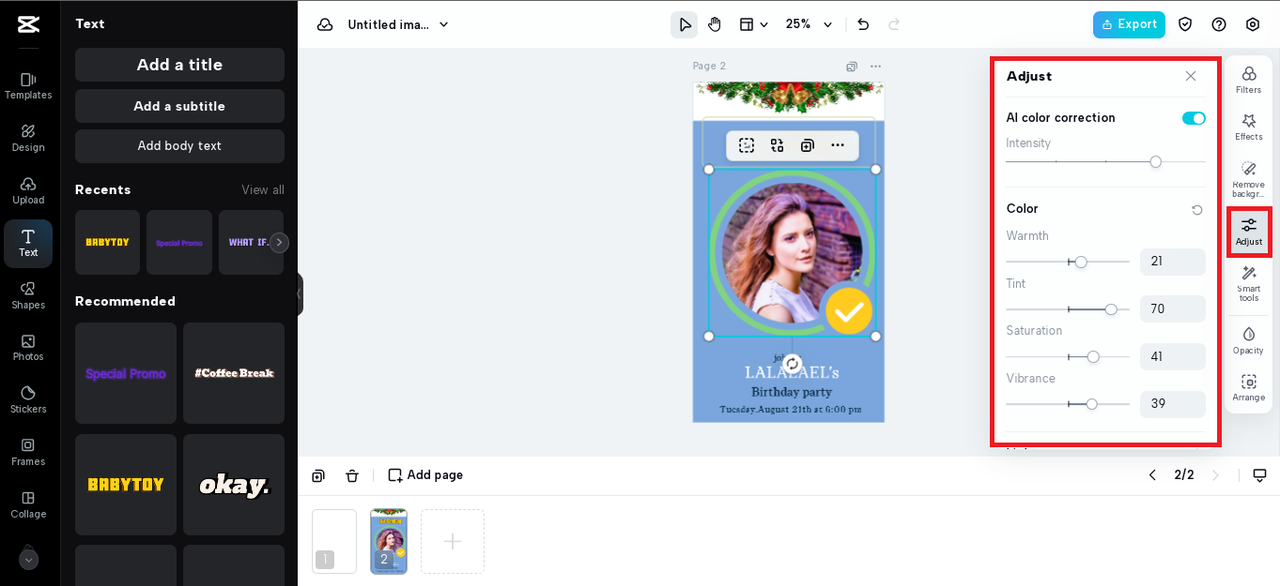The height and width of the screenshot is (586, 1280).
Task: Click the Vibrance value field 39
Action: (x=1172, y=404)
